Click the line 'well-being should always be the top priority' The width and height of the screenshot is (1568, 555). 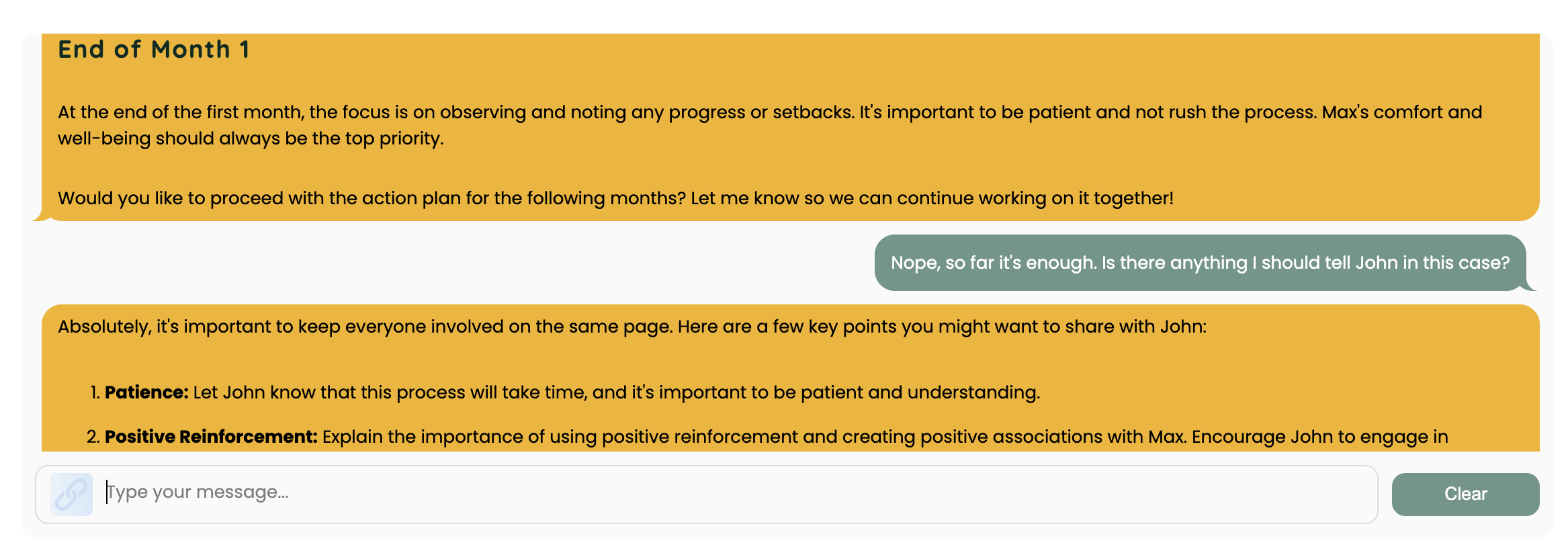[x=251, y=138]
